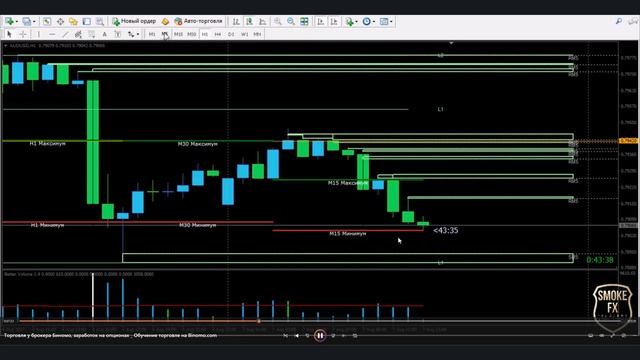This screenshot has height=360, width=640.
Task: Click the Profiles toolbar icon
Action: coord(27,21)
